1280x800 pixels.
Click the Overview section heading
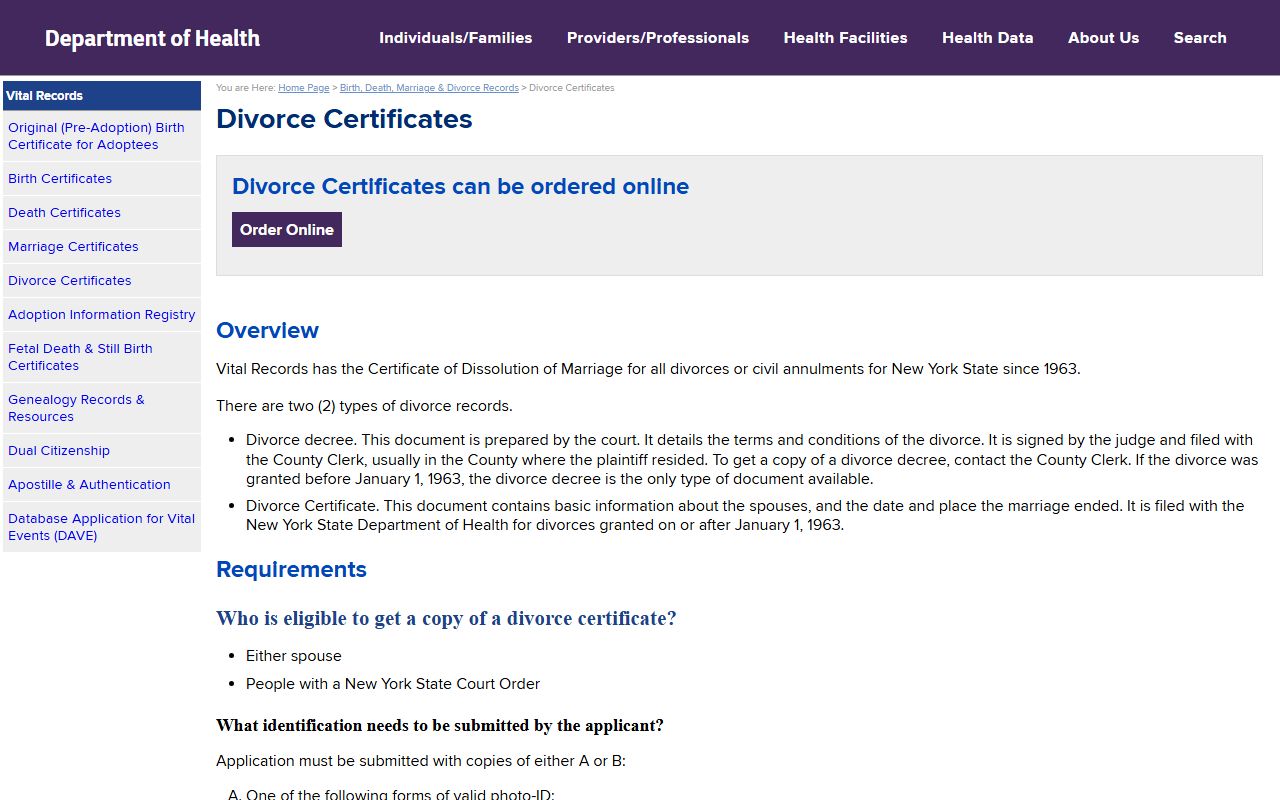click(x=267, y=331)
